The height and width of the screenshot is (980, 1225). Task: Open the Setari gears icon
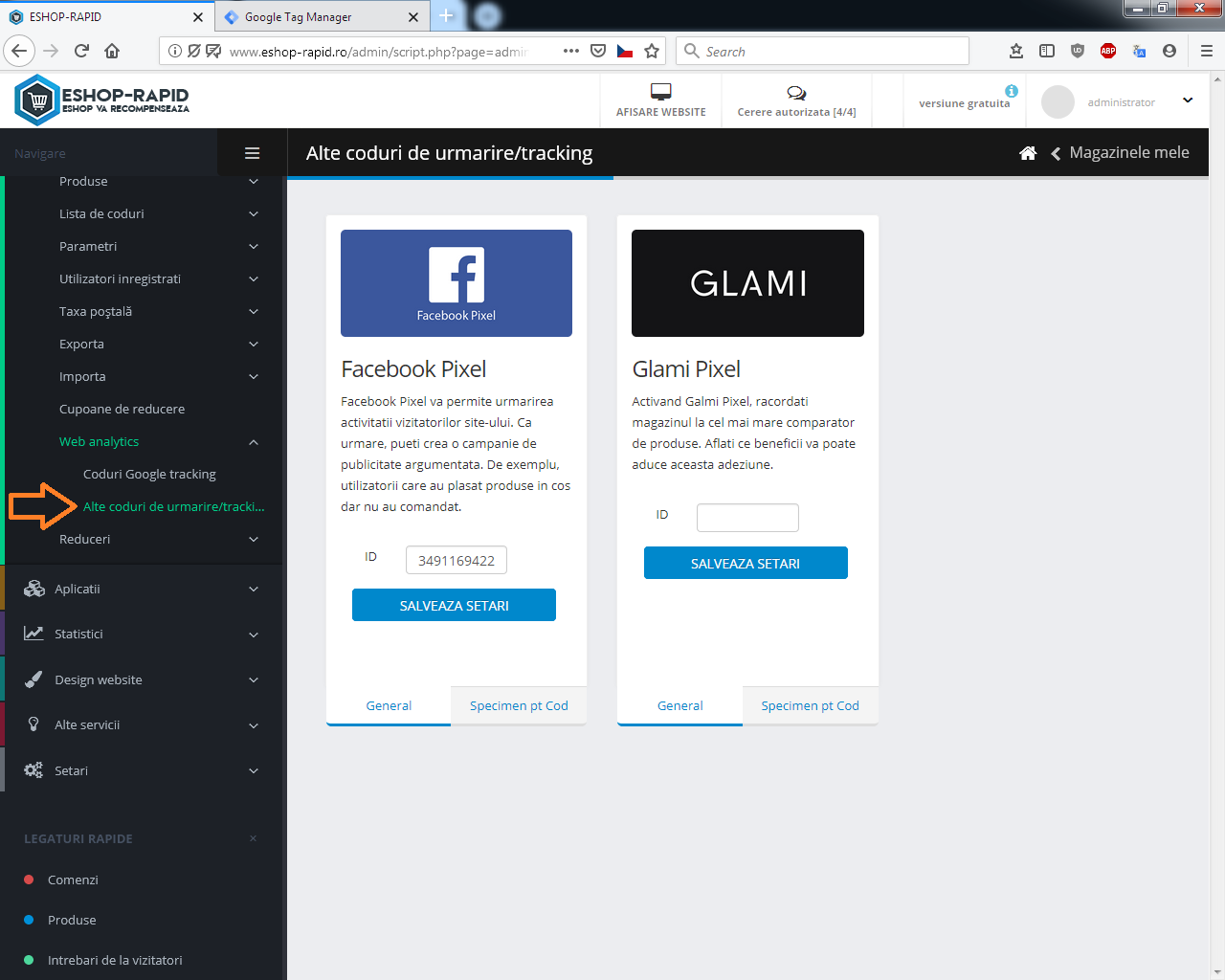pyautogui.click(x=33, y=770)
